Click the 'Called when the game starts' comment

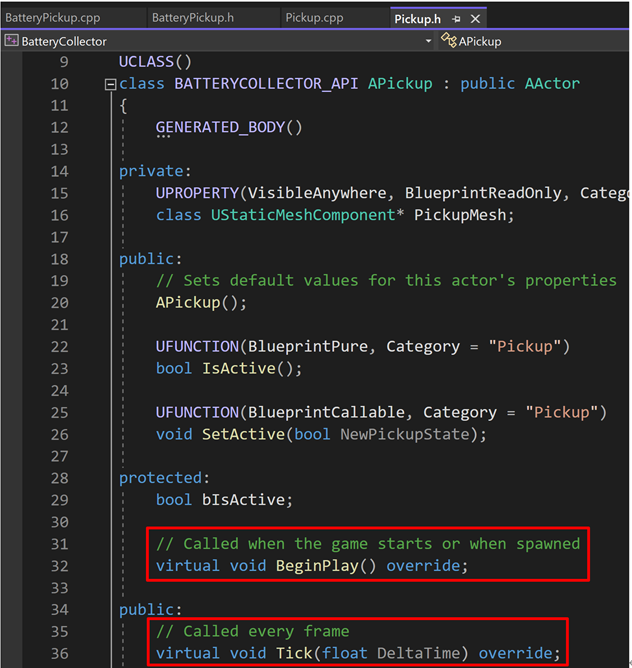point(368,544)
